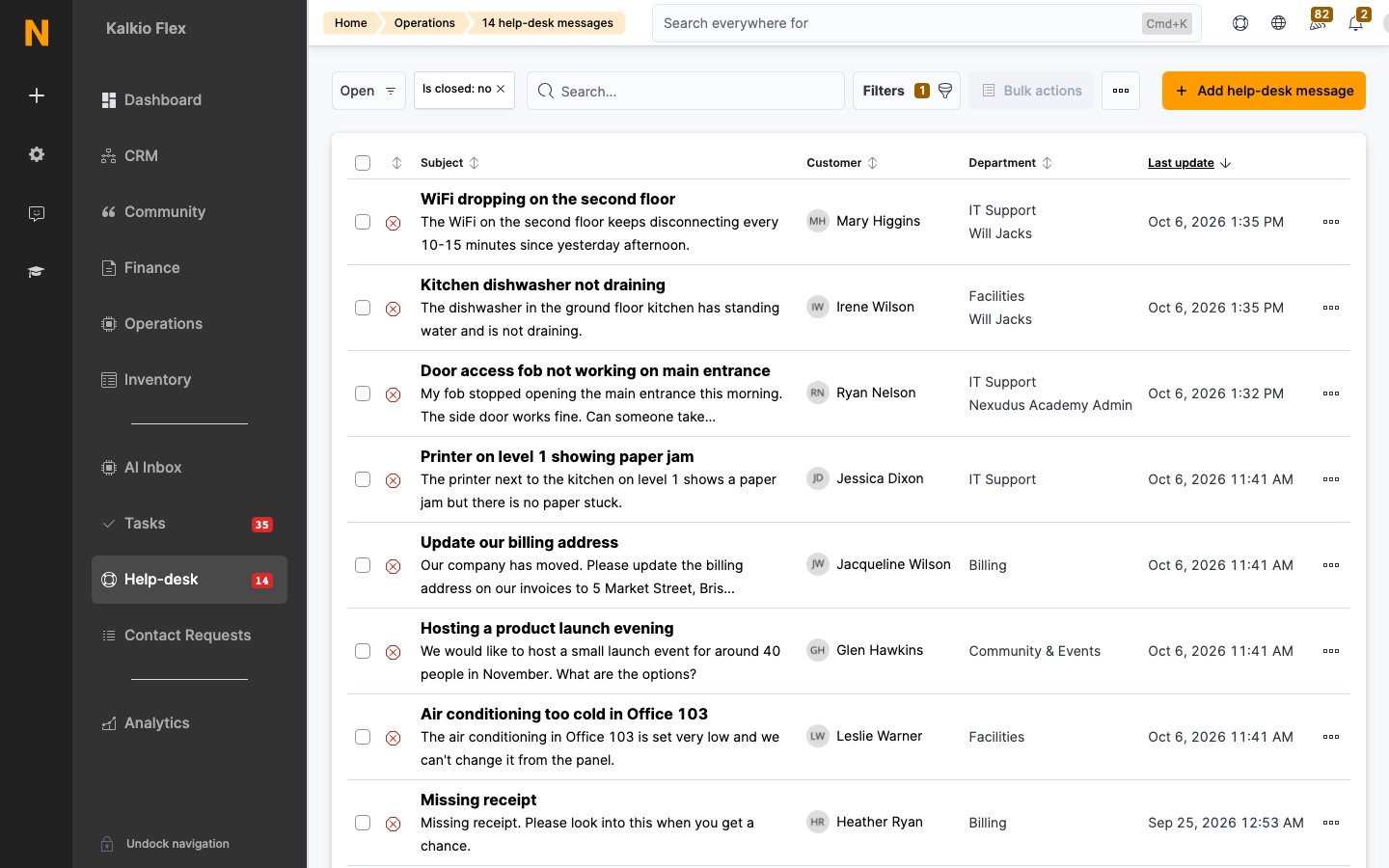Image resolution: width=1389 pixels, height=868 pixels.
Task: Open row actions for WiFi dropping message
Action: [1331, 222]
